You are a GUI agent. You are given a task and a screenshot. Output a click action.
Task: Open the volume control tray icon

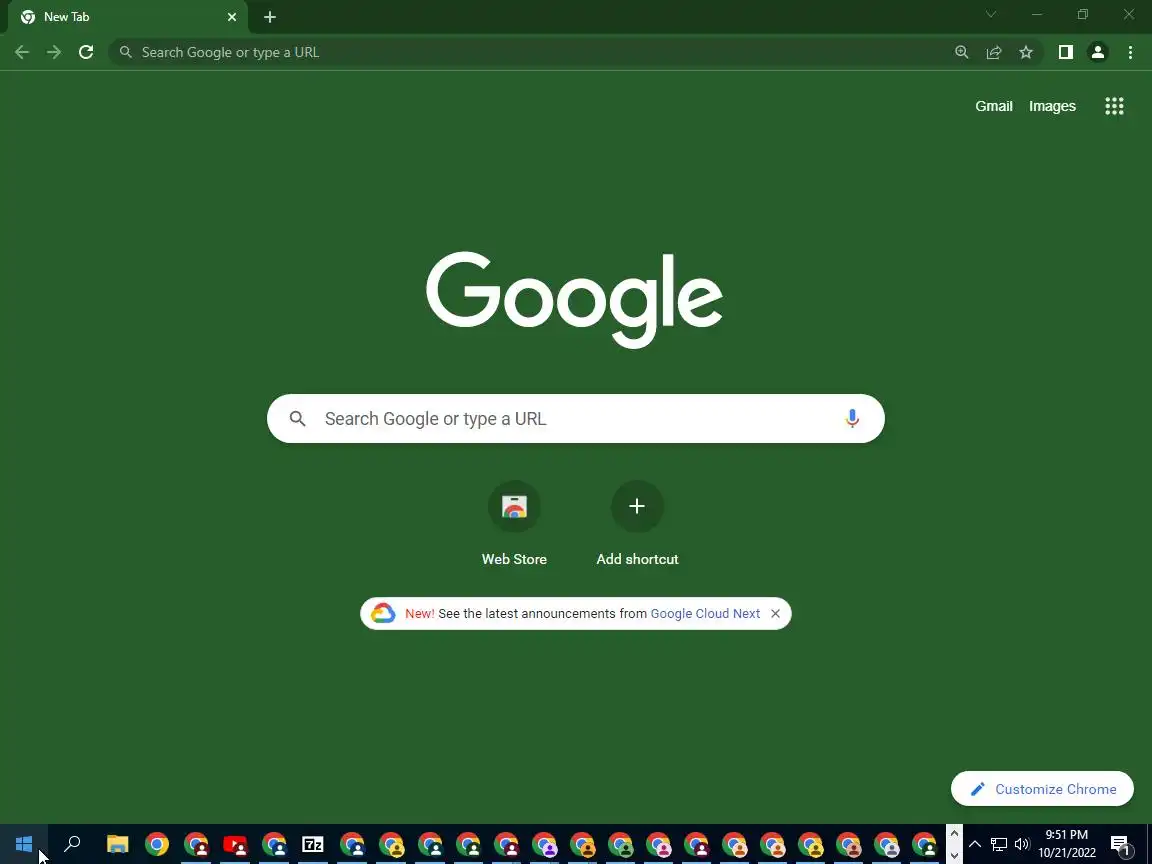1022,844
